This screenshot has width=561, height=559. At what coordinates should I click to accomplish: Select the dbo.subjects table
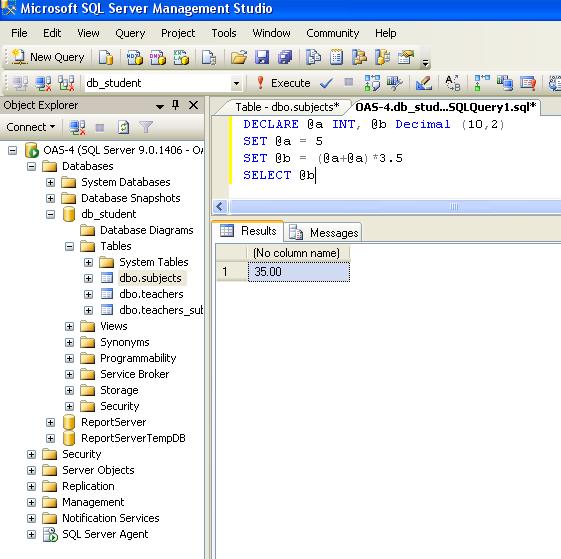pyautogui.click(x=150, y=278)
